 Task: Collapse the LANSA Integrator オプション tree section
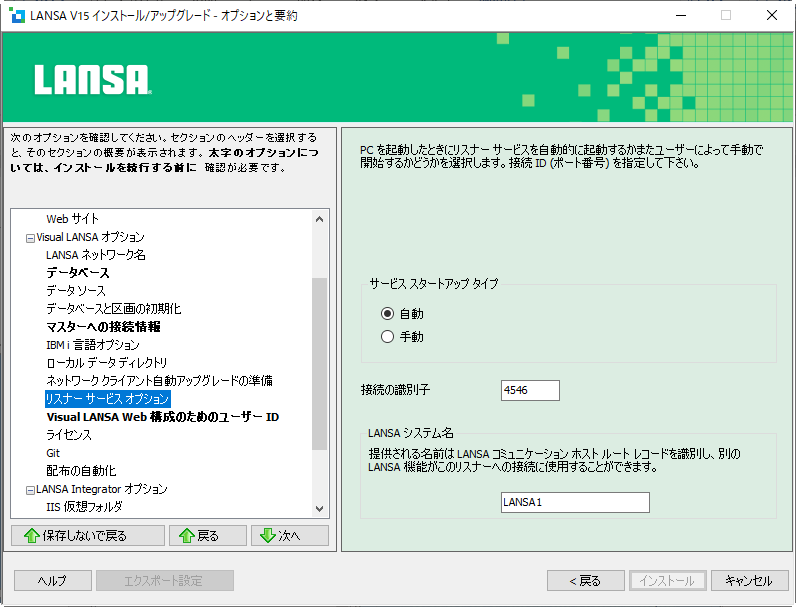click(x=30, y=490)
